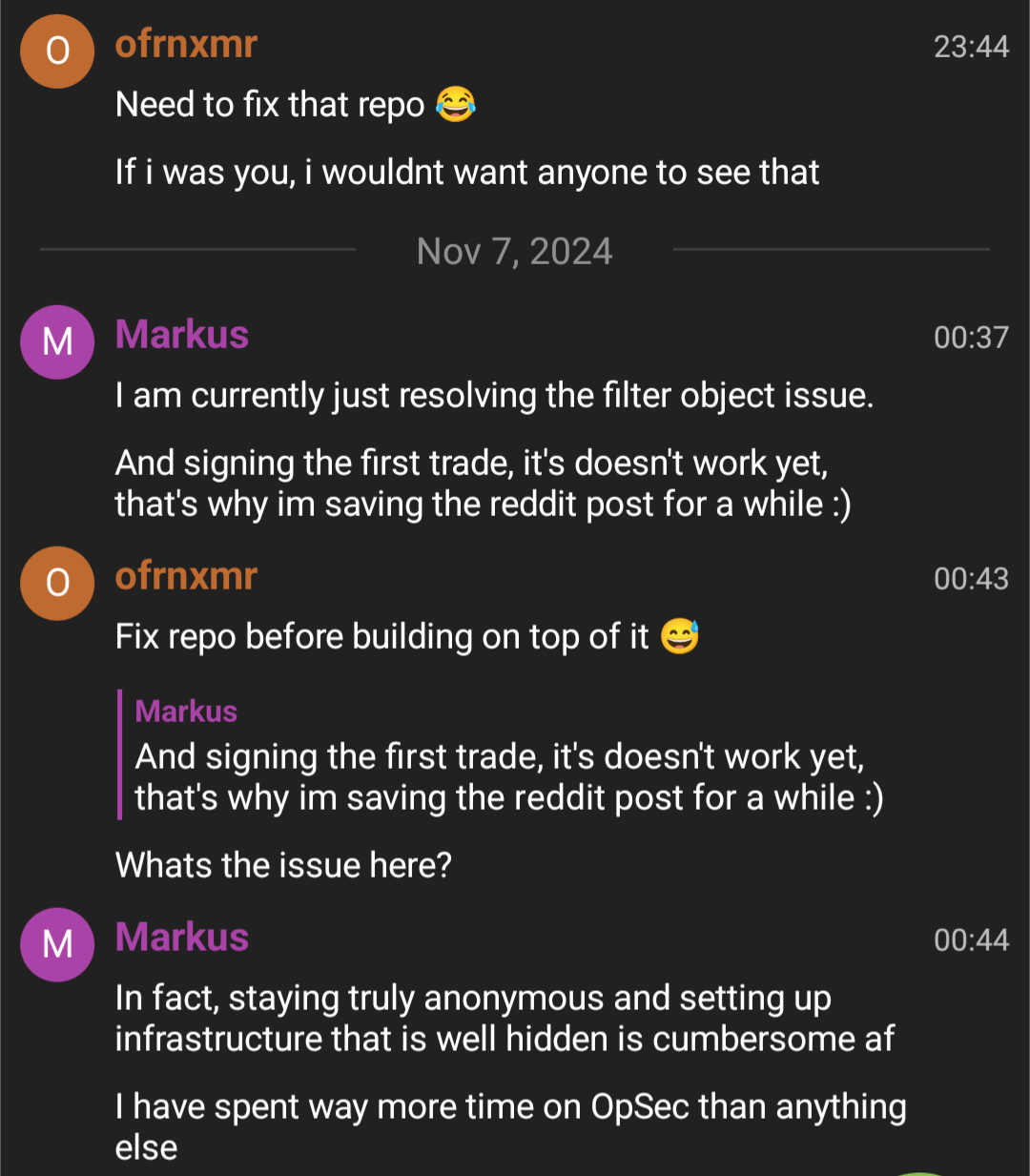Click the 00:44 timestamp
The width and height of the screenshot is (1030, 1176).
pos(971,940)
